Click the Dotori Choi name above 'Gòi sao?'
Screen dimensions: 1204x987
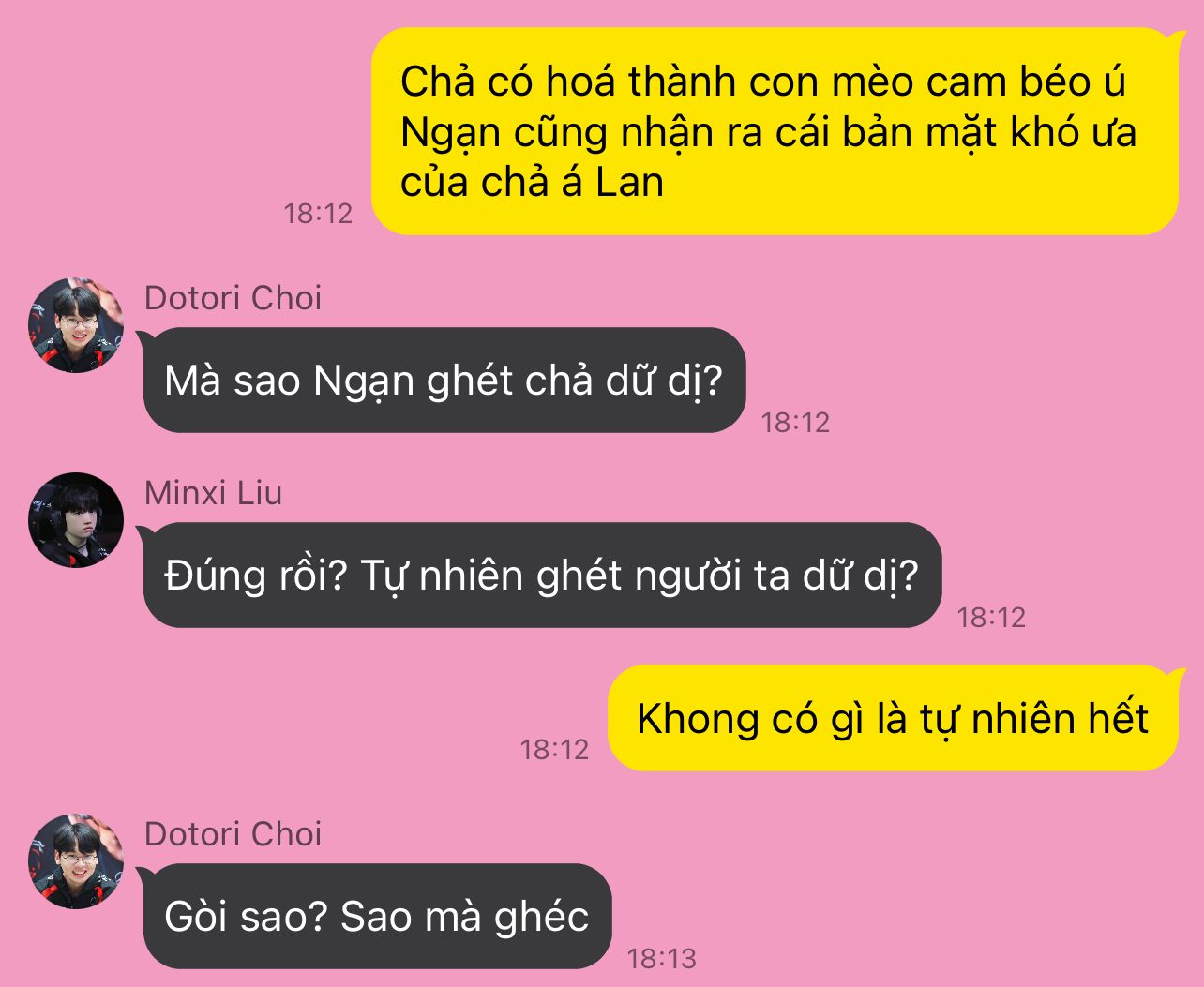pos(233,834)
